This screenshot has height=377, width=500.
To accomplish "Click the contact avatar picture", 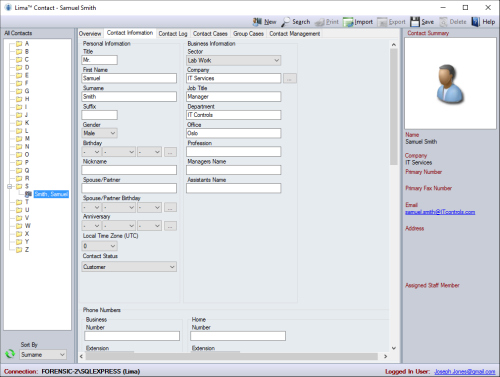I will click(450, 83).
